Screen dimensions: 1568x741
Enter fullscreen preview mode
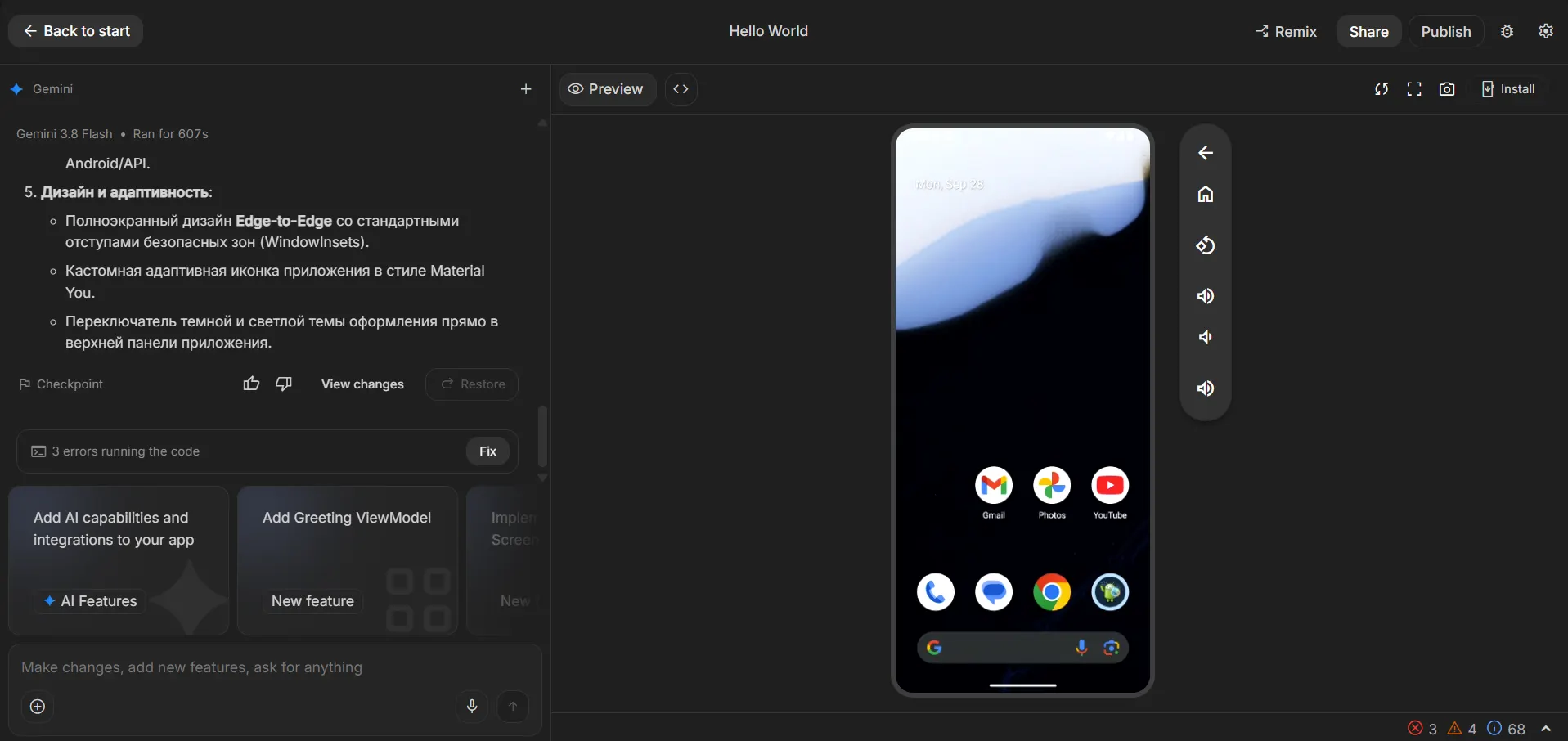pyautogui.click(x=1414, y=89)
